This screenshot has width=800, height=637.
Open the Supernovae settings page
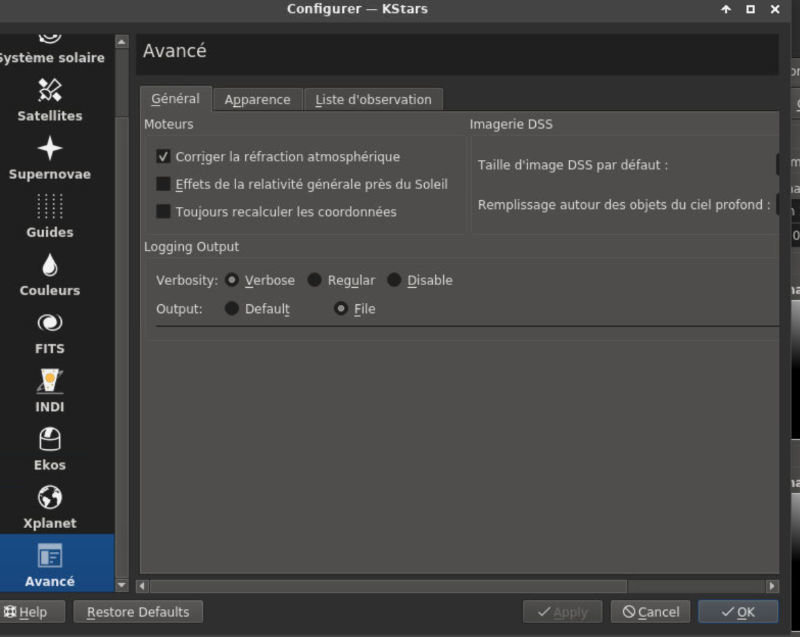tap(49, 159)
